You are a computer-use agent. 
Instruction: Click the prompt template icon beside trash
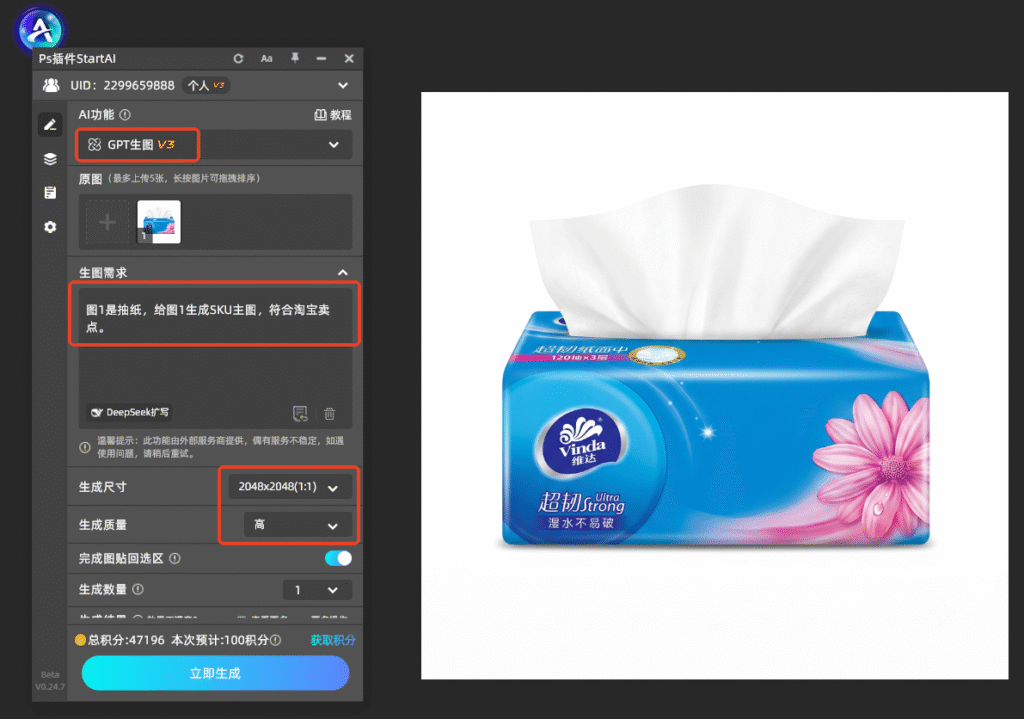(x=300, y=413)
